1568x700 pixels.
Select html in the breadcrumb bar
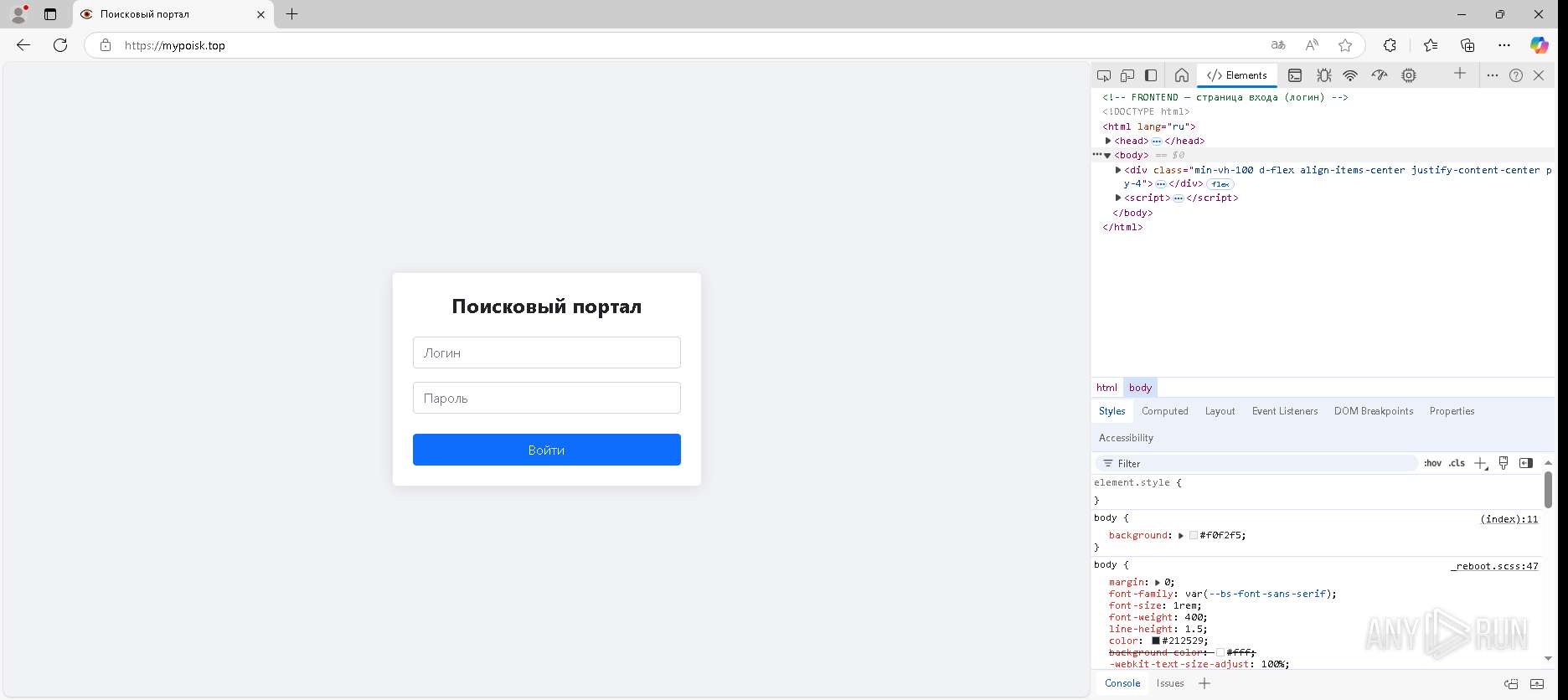point(1106,388)
